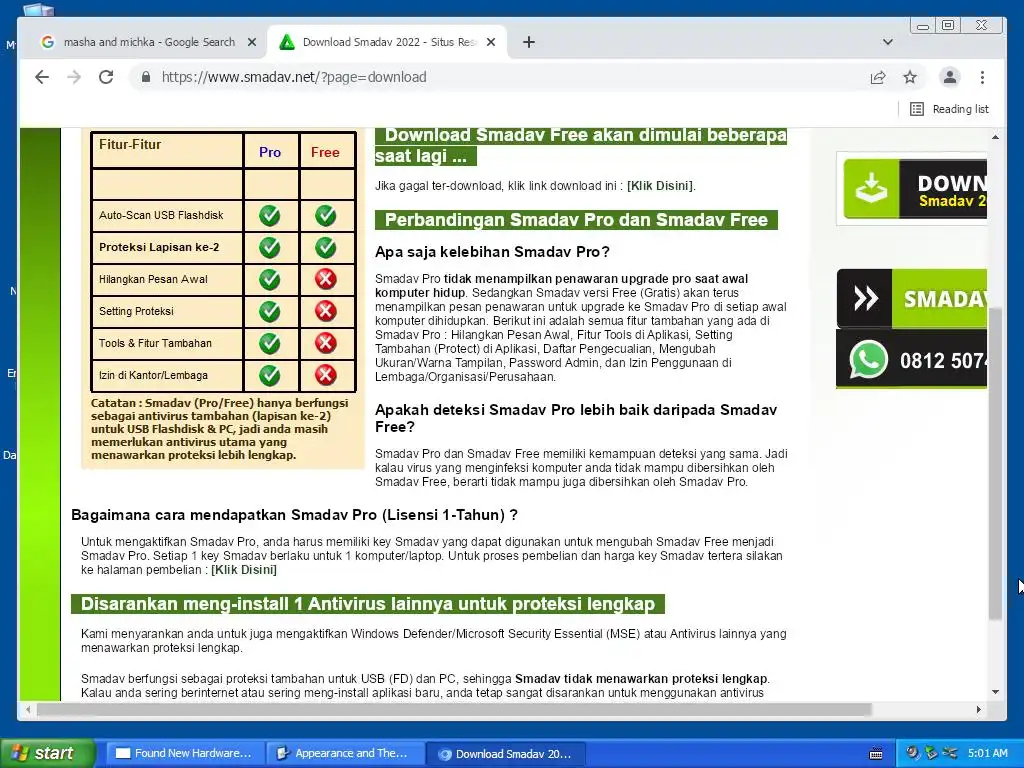
Task: Click green check for Proteksi Lapisan ke-2 Pro
Action: pyautogui.click(x=270, y=248)
